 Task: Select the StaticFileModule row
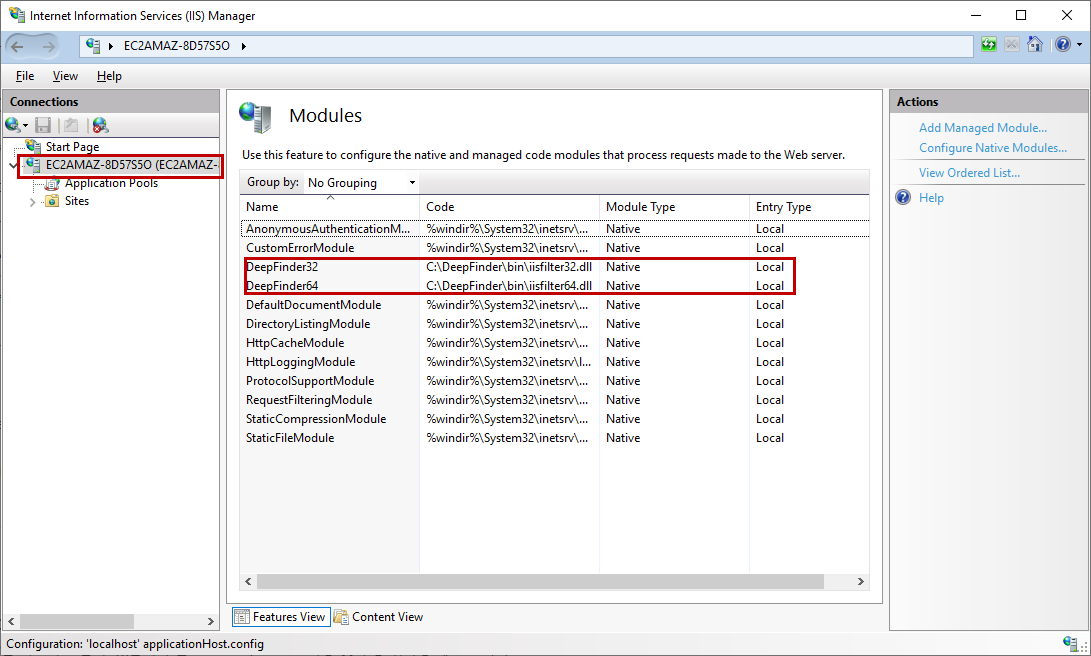(x=555, y=438)
